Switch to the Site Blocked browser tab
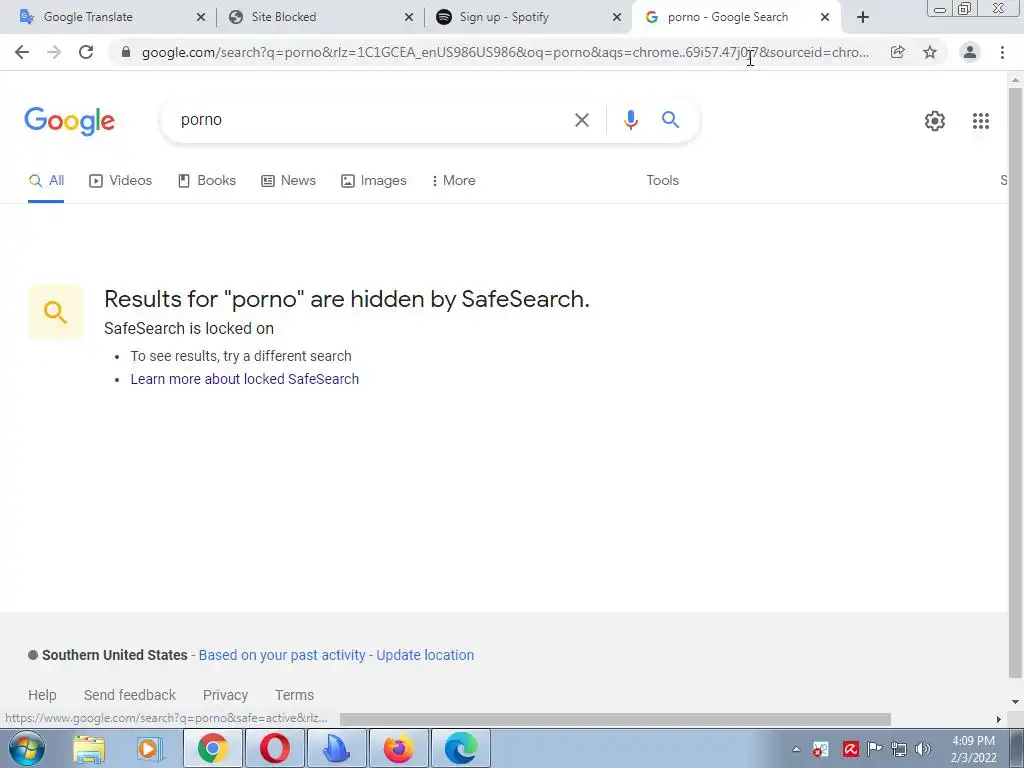 (321, 17)
